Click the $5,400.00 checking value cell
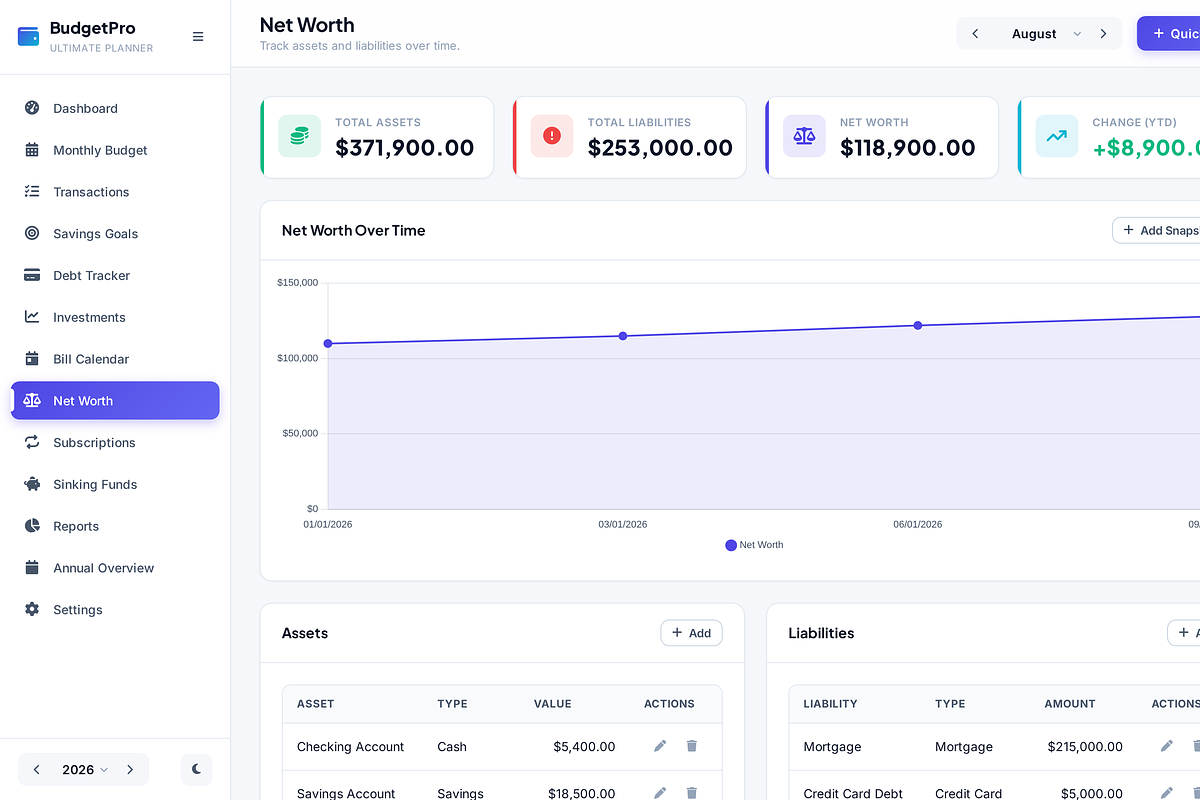 (x=584, y=747)
